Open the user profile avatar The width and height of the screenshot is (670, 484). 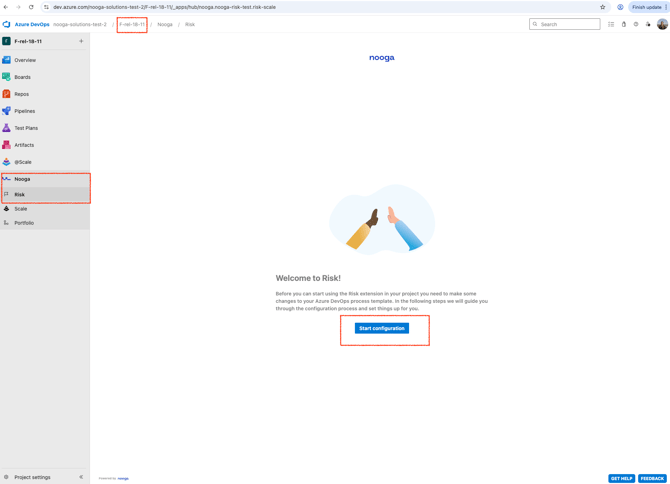662,24
